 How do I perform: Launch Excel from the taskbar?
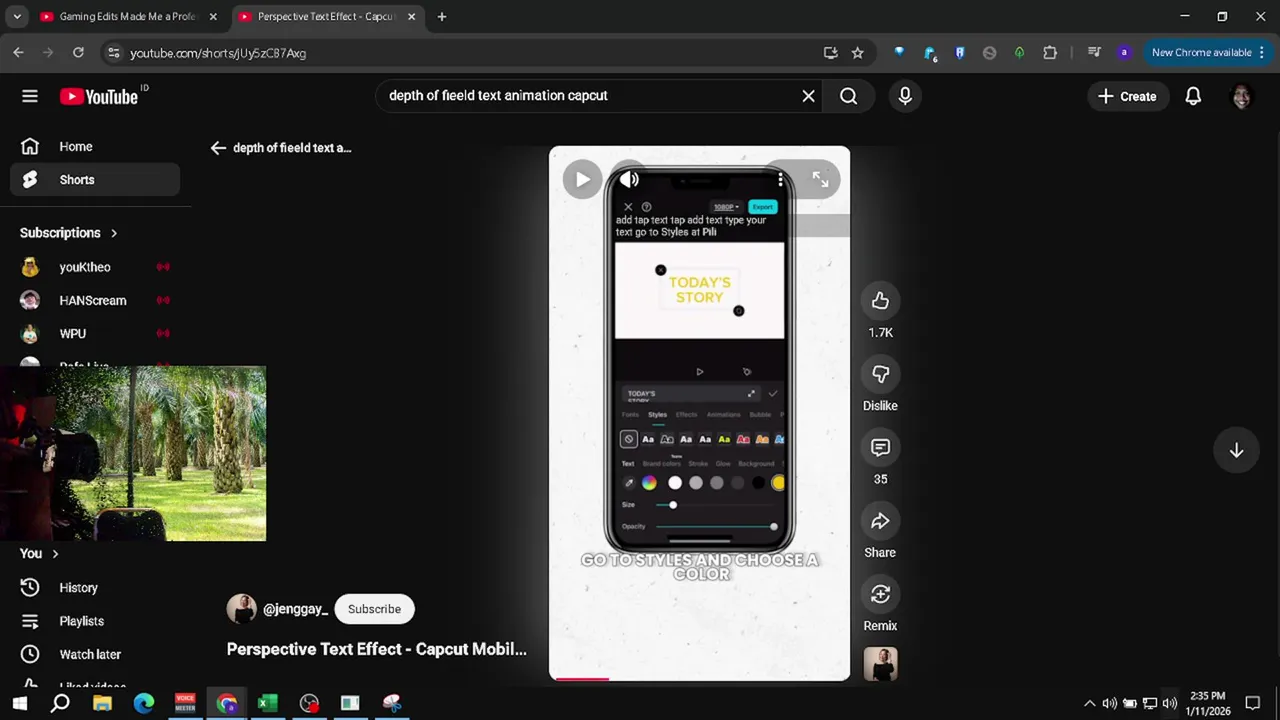tap(267, 703)
